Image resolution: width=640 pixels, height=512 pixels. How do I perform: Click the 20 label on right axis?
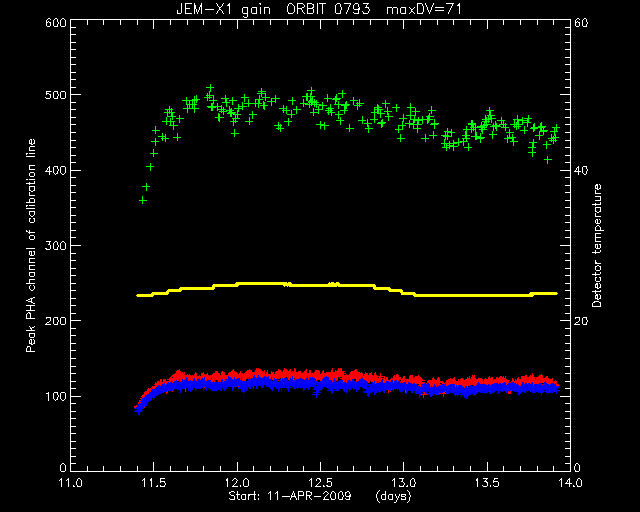[x=581, y=321]
